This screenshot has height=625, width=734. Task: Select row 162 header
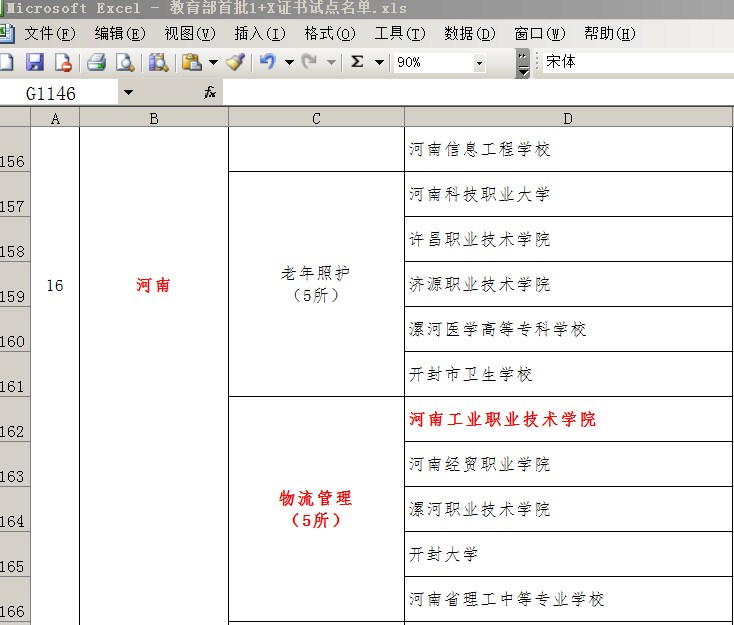coord(14,420)
